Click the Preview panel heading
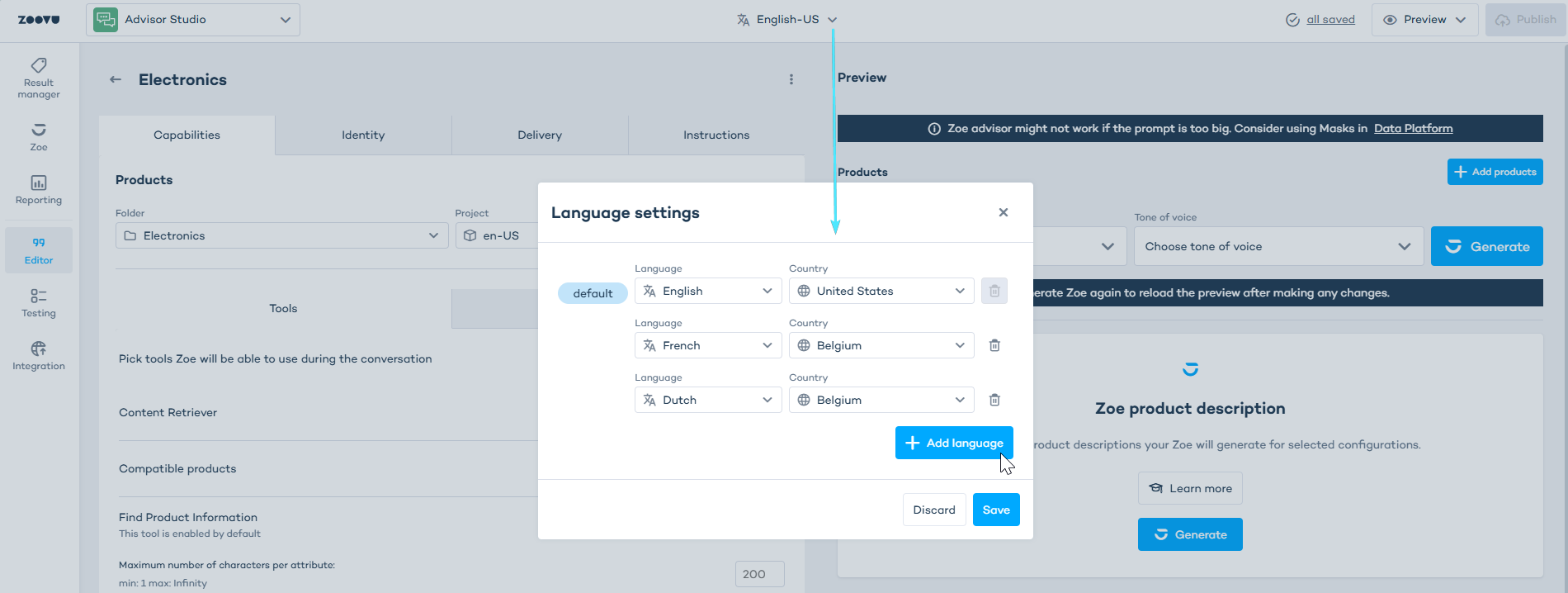This screenshot has width=1568, height=593. coord(862,78)
